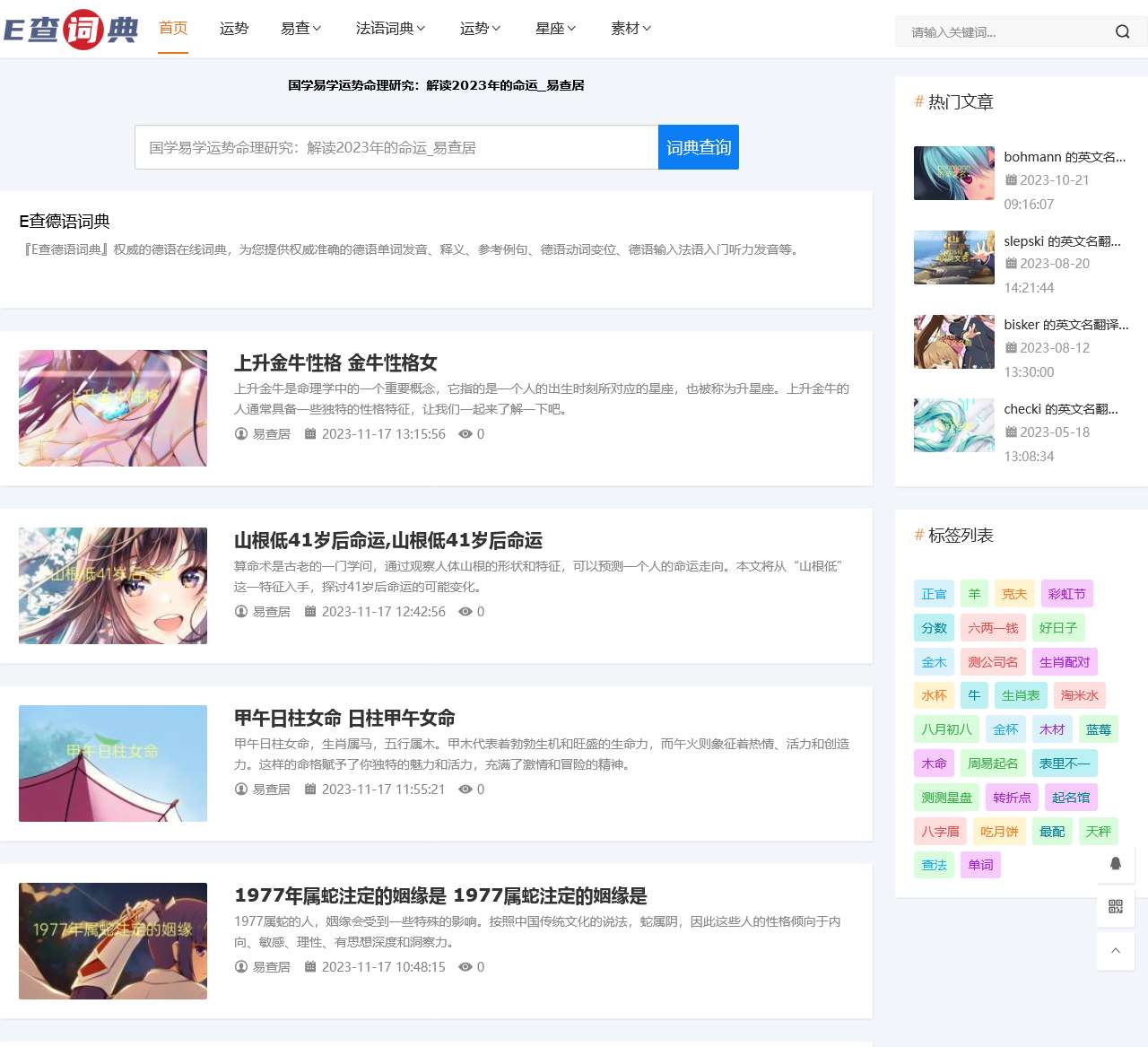The height and width of the screenshot is (1047, 1148).
Task: Click the QQ contact floating icon
Action: [1116, 863]
